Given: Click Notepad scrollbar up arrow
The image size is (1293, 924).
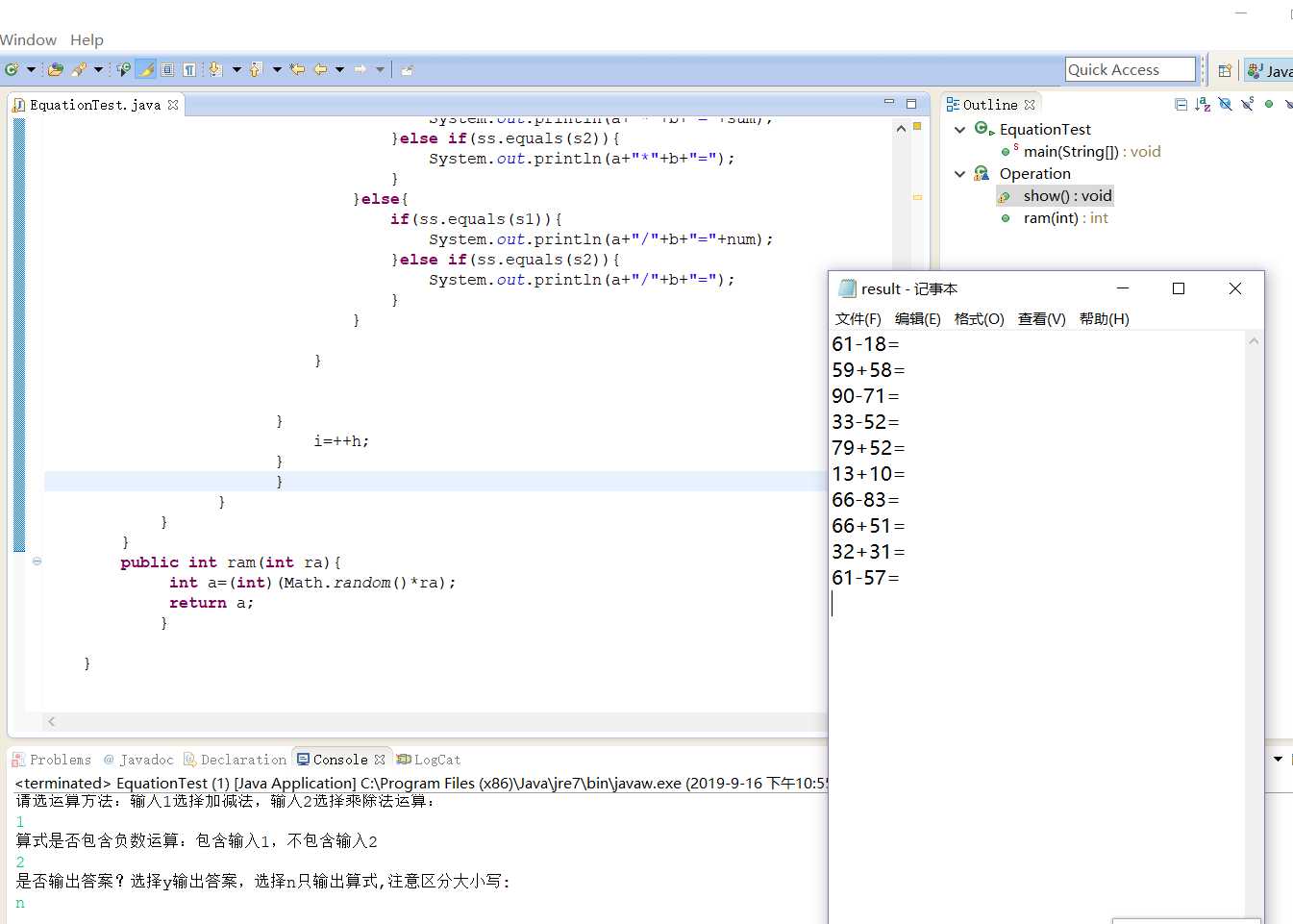Looking at the screenshot, I should point(1254,340).
